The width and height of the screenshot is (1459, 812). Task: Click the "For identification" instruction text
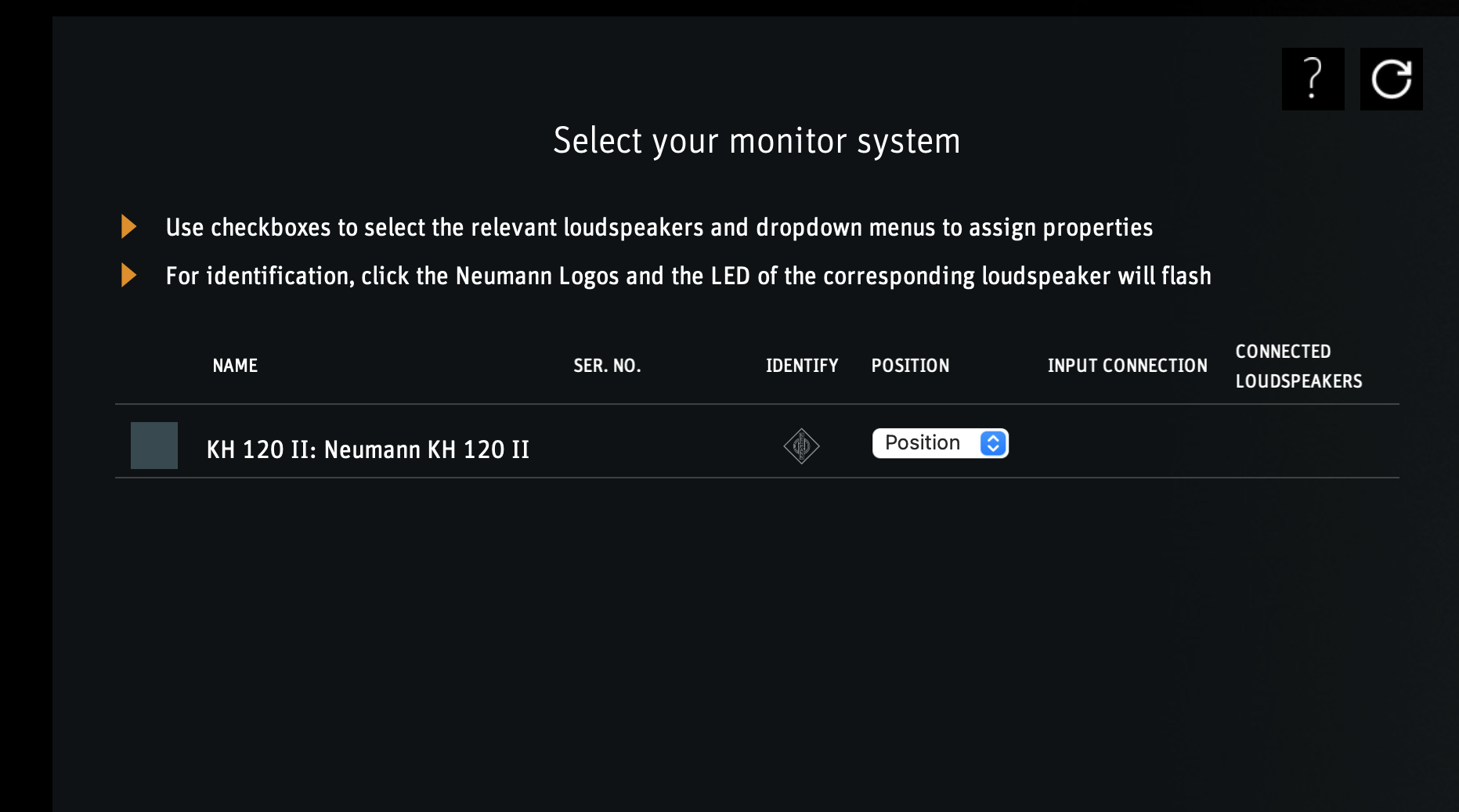click(x=688, y=276)
